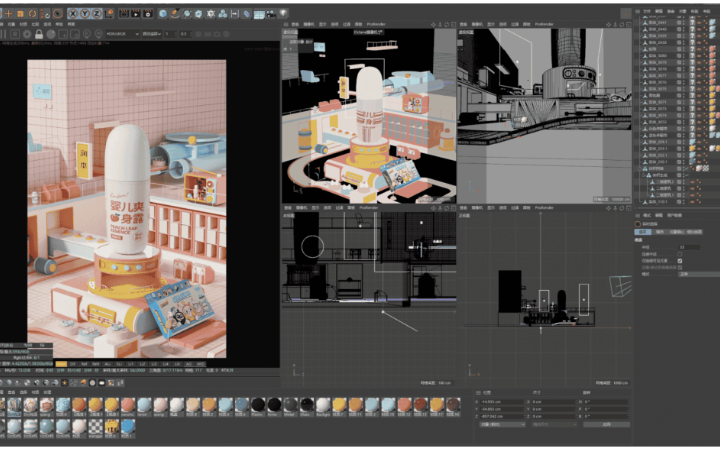Open the size mode dropdown in coordinates
Image resolution: width=720 pixels, height=450 pixels.
pos(554,424)
